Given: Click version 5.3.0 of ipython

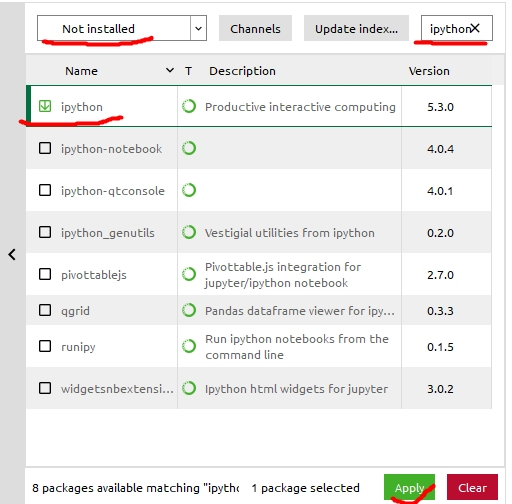Looking at the screenshot, I should (x=440, y=107).
